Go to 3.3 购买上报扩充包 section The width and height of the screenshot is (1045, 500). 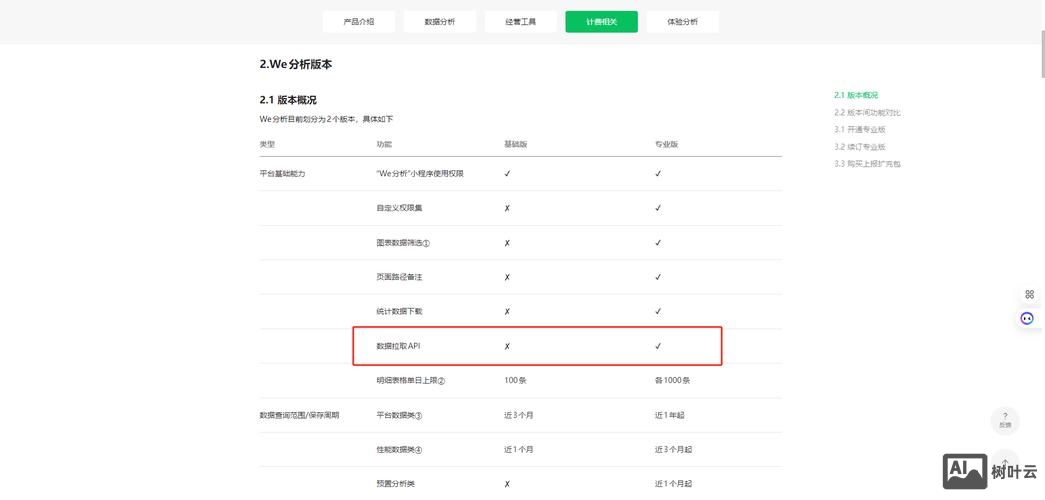click(x=868, y=163)
